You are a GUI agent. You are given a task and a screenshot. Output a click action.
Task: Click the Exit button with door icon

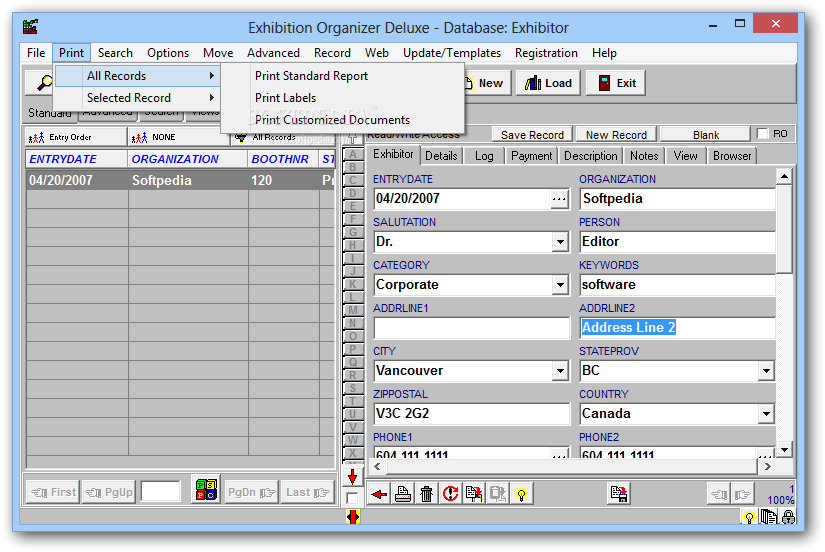616,83
